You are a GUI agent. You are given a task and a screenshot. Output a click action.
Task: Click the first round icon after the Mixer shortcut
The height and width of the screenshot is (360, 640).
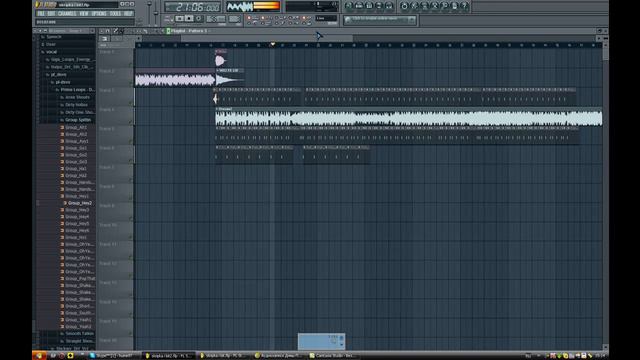coord(404,6)
